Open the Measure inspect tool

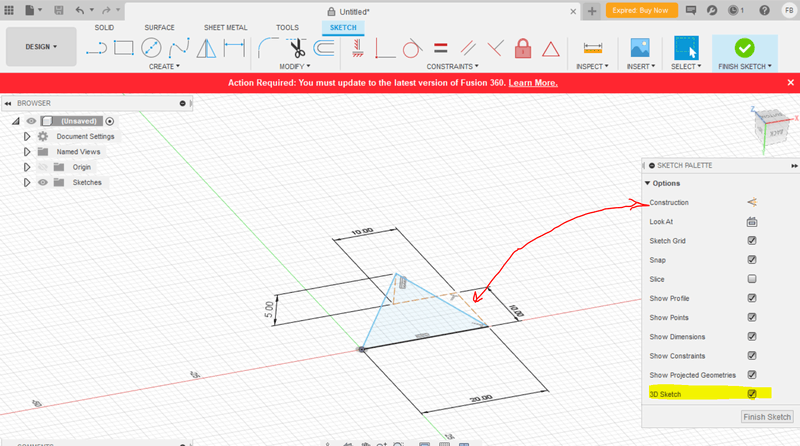(x=592, y=48)
